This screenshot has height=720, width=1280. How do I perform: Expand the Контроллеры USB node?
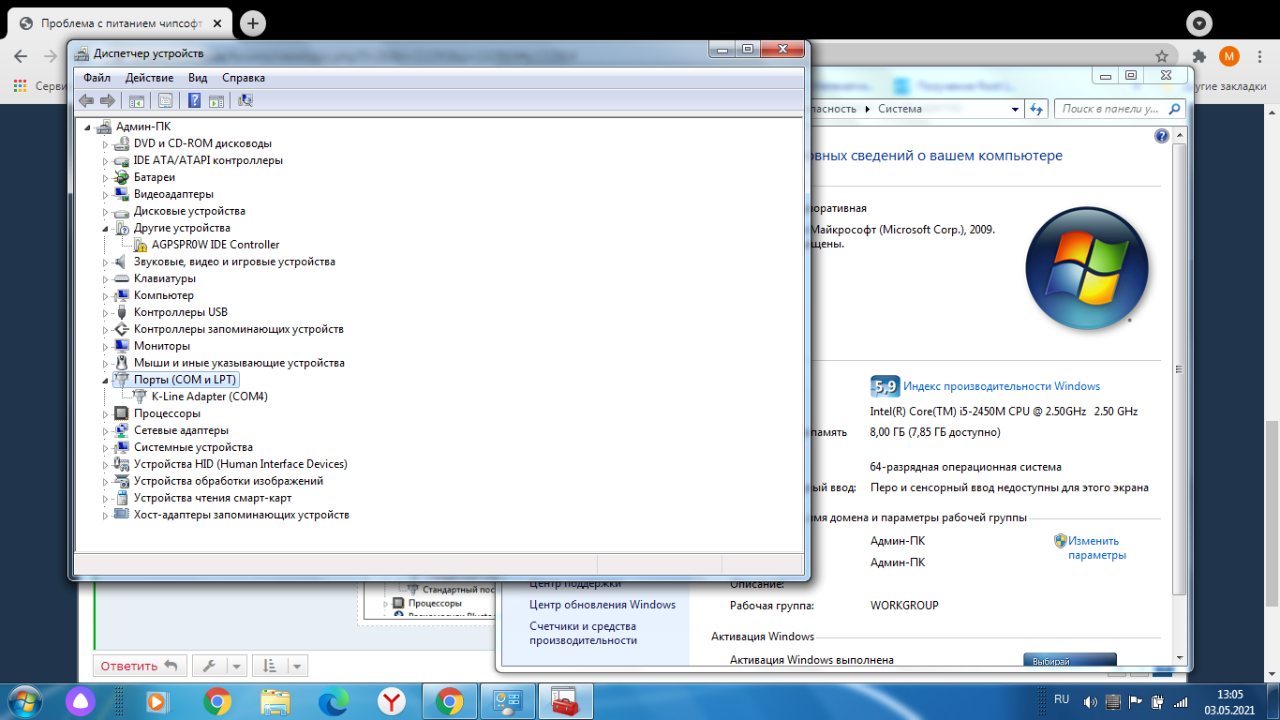pyautogui.click(x=105, y=313)
